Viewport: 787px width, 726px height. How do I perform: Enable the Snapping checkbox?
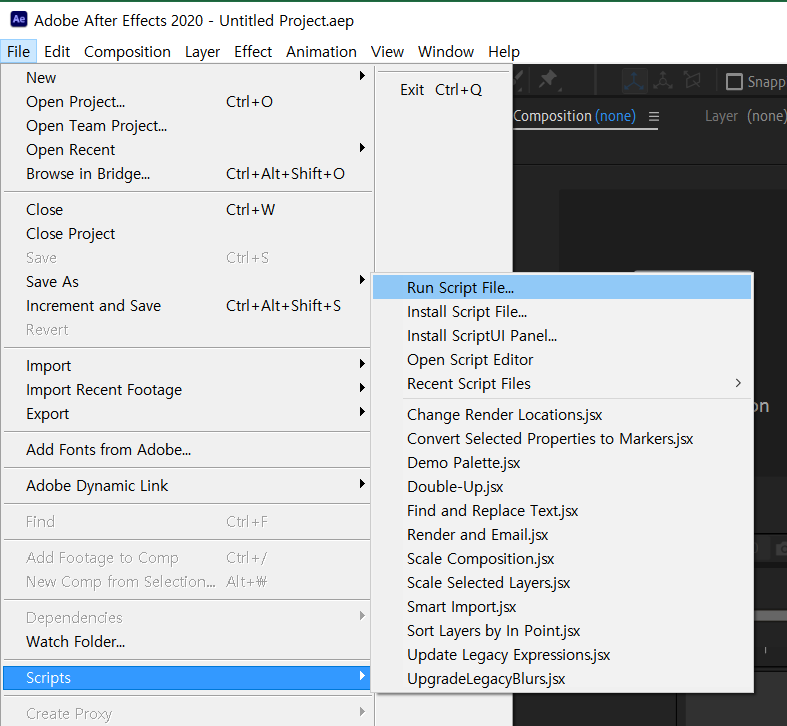point(734,81)
